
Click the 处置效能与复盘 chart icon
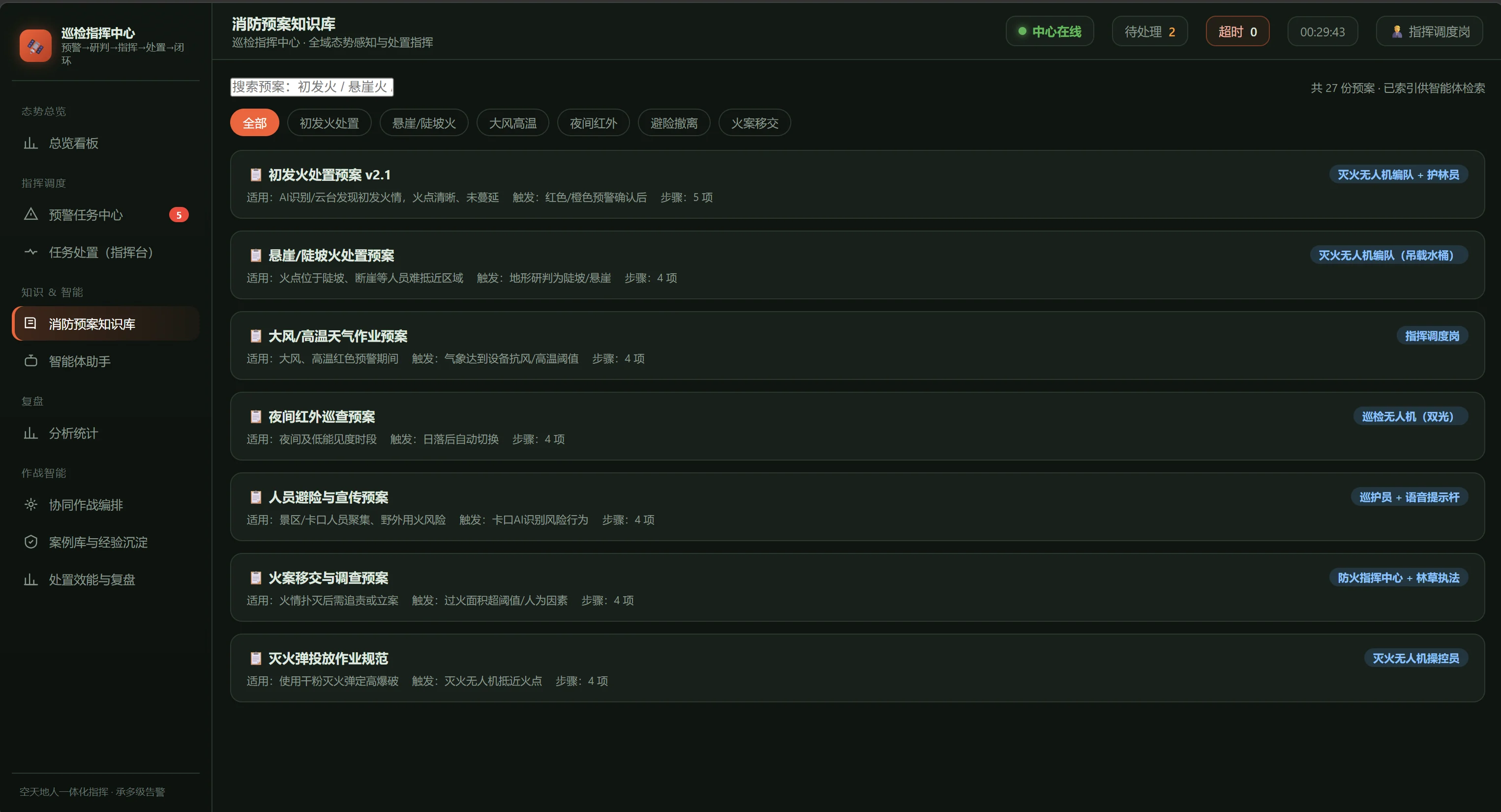30,579
